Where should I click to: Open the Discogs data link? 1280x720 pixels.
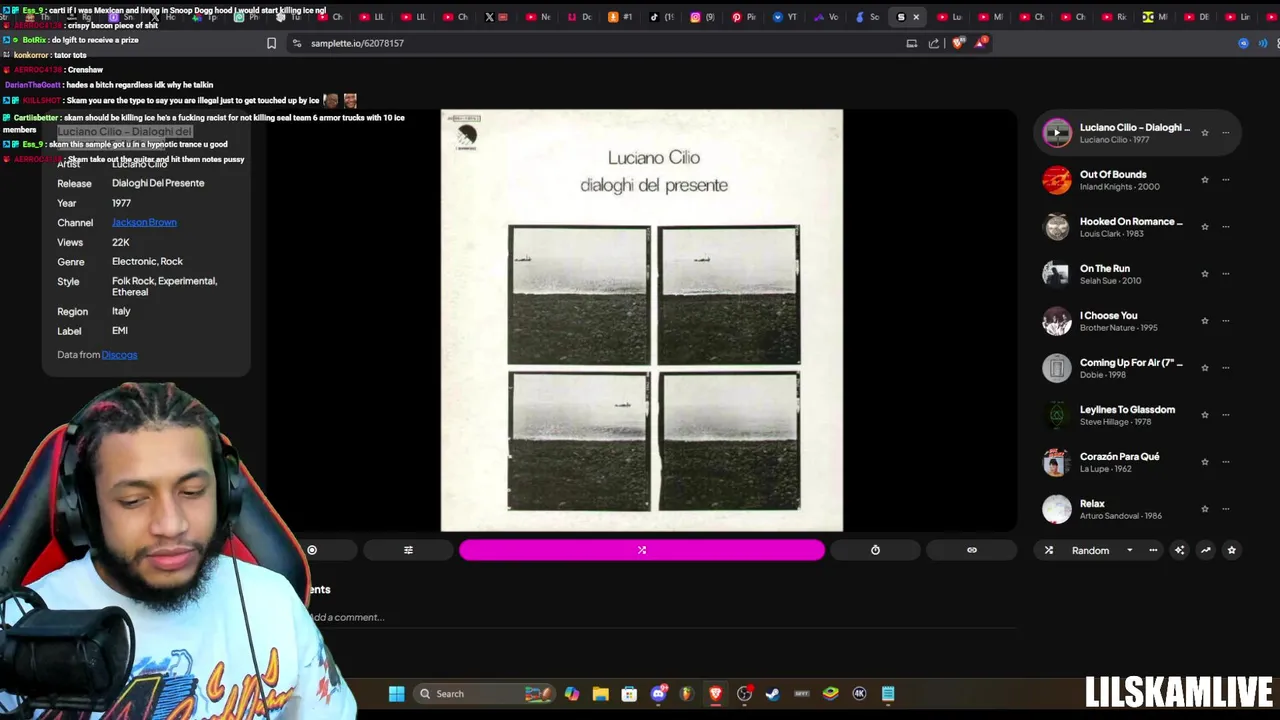(119, 354)
